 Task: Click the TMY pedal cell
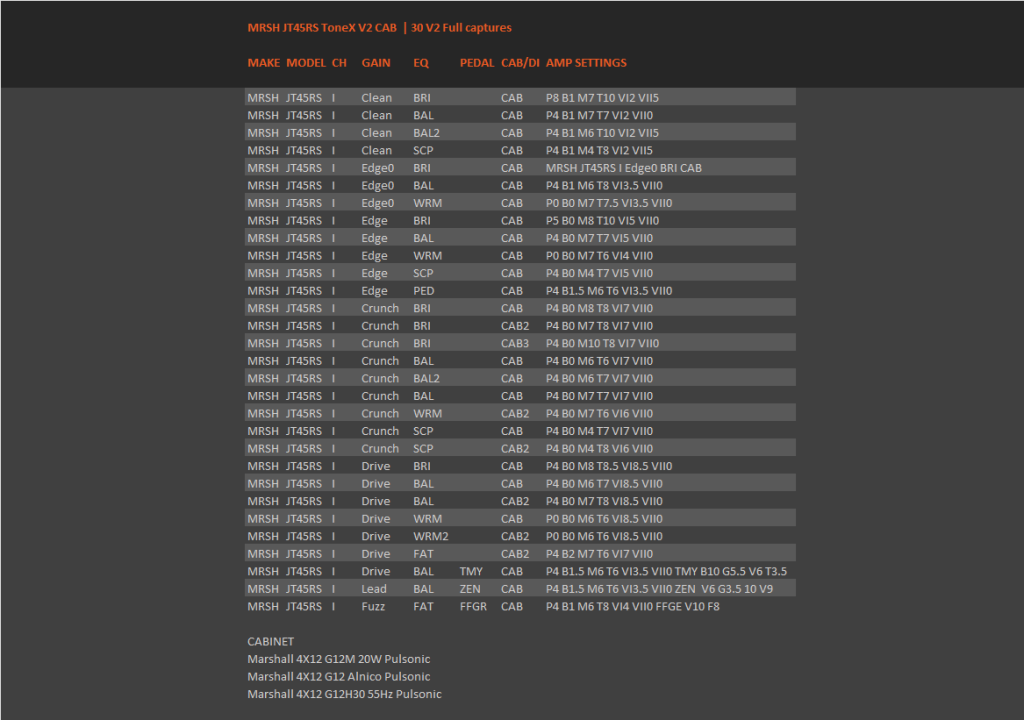[x=472, y=572]
